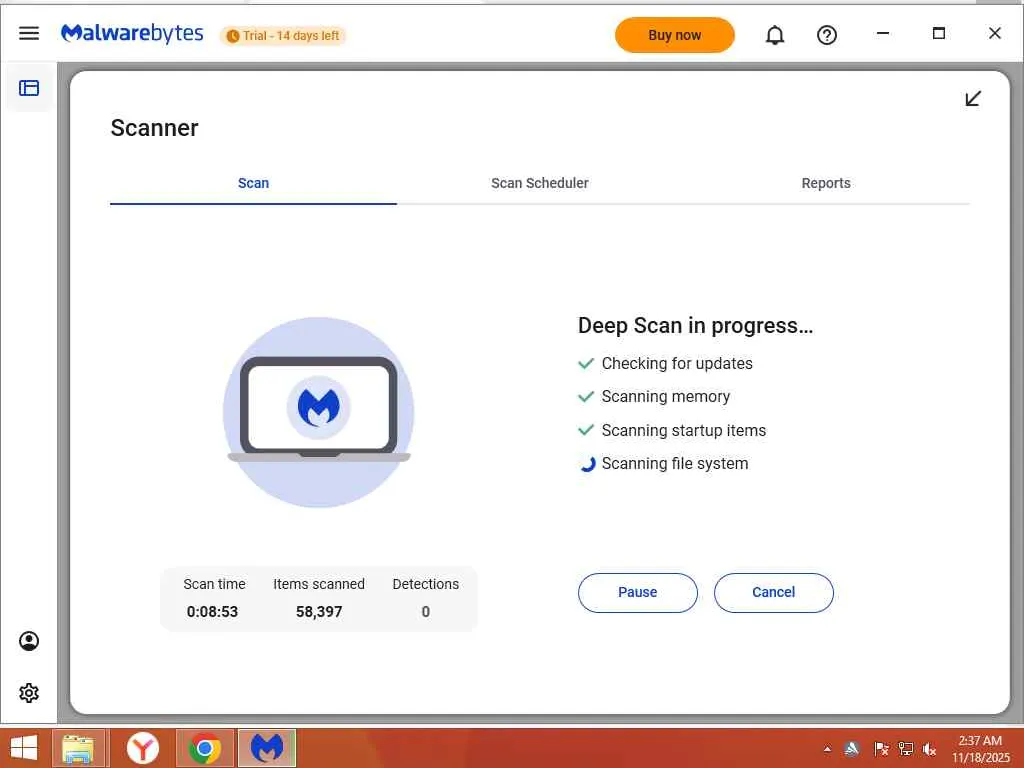
Task: Open the Windows Start menu
Action: coord(24,748)
